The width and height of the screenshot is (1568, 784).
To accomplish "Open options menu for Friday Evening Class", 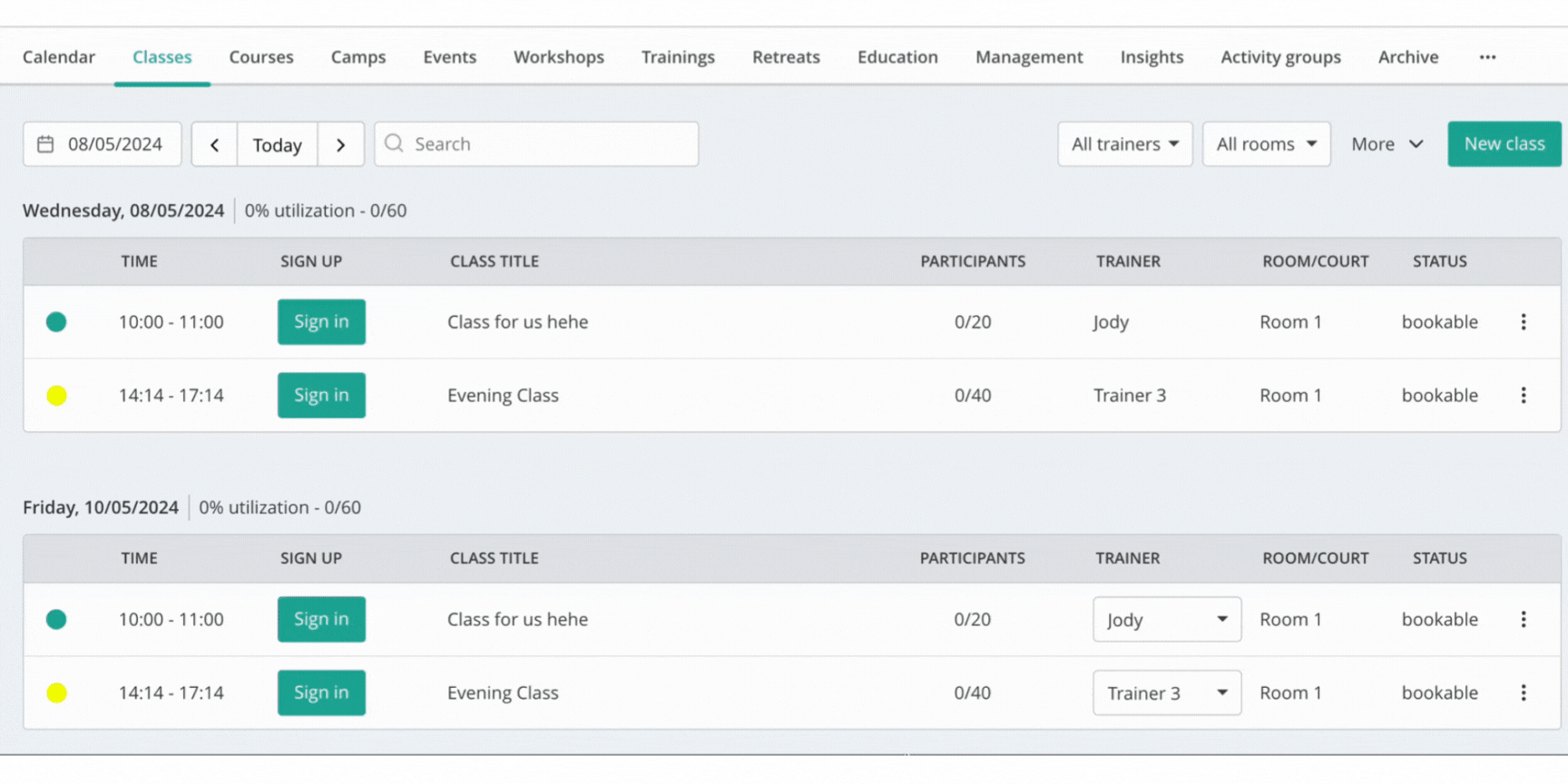I will click(x=1524, y=693).
